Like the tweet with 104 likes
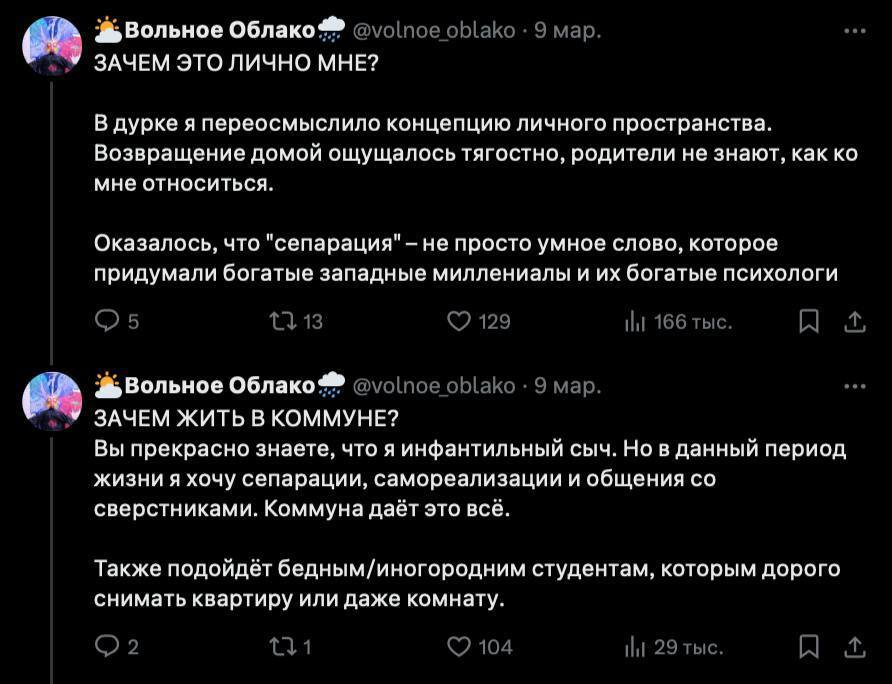This screenshot has height=684, width=892. coord(458,647)
